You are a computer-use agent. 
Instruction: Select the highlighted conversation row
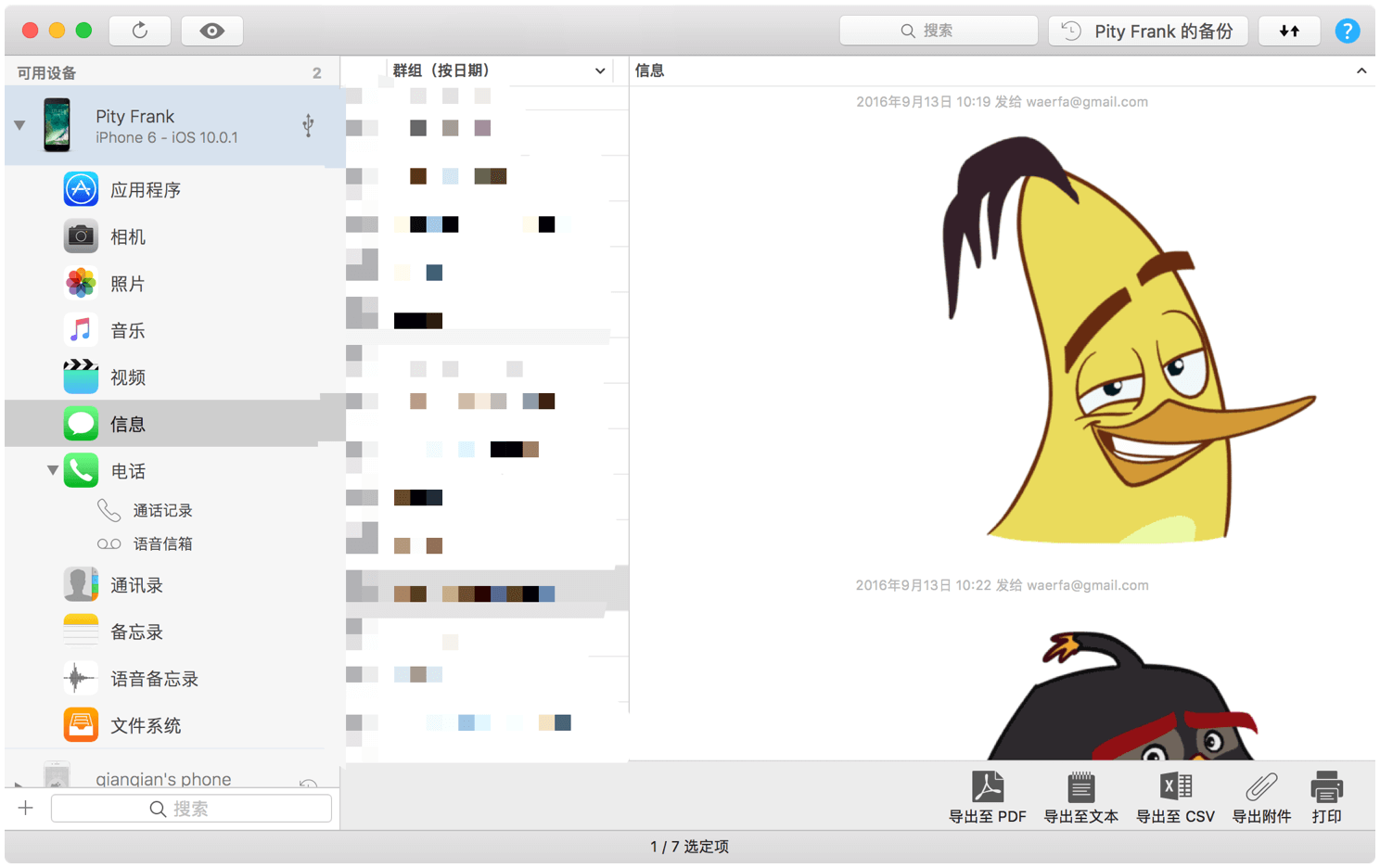(x=487, y=592)
